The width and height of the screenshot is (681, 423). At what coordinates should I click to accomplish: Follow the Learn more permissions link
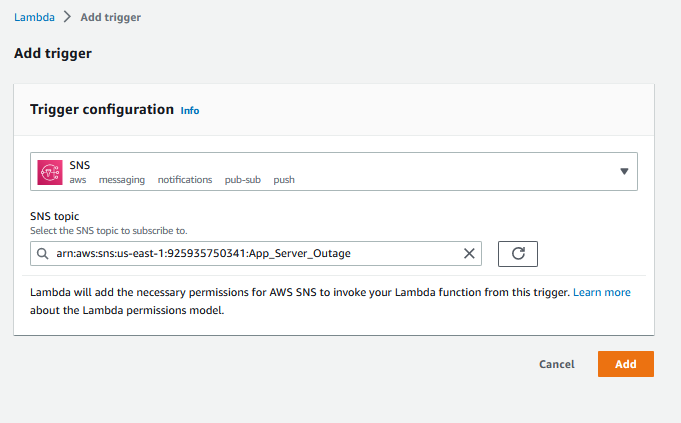point(601,293)
